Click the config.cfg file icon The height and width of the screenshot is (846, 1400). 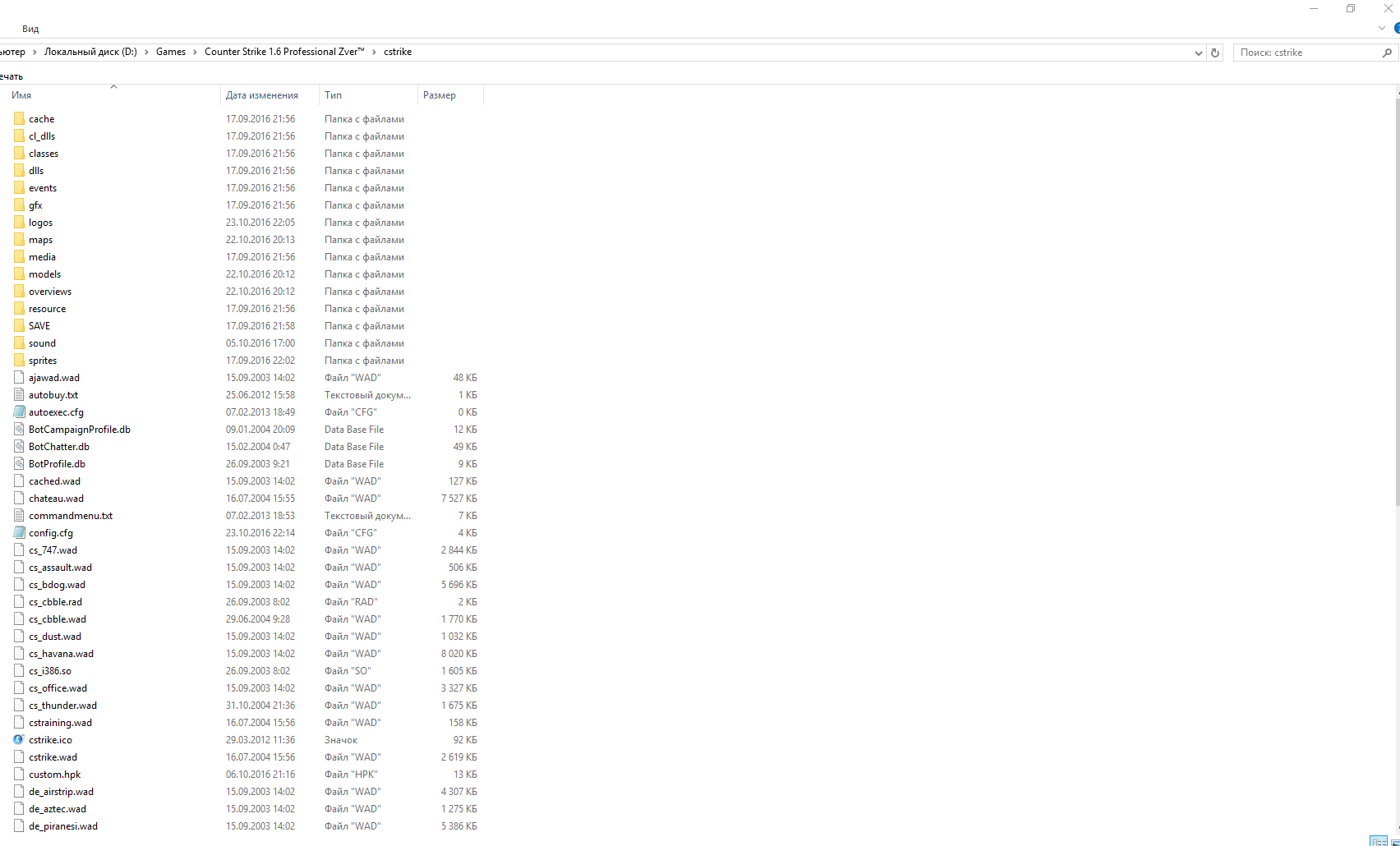19,533
